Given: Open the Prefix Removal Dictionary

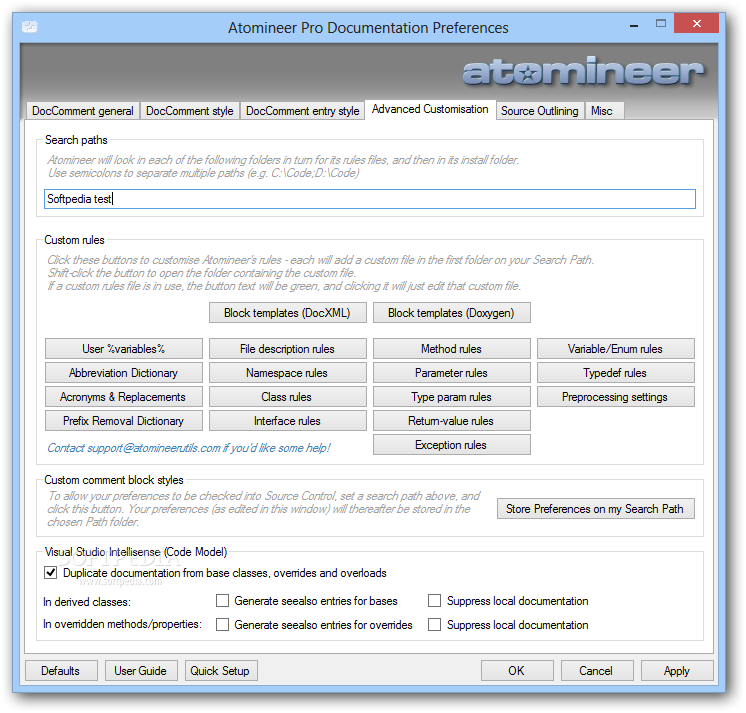Looking at the screenshot, I should tap(124, 421).
